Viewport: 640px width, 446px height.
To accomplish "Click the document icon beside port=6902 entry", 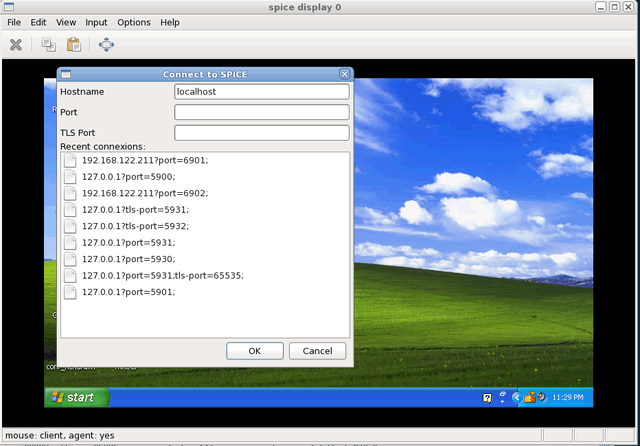I will (70, 193).
